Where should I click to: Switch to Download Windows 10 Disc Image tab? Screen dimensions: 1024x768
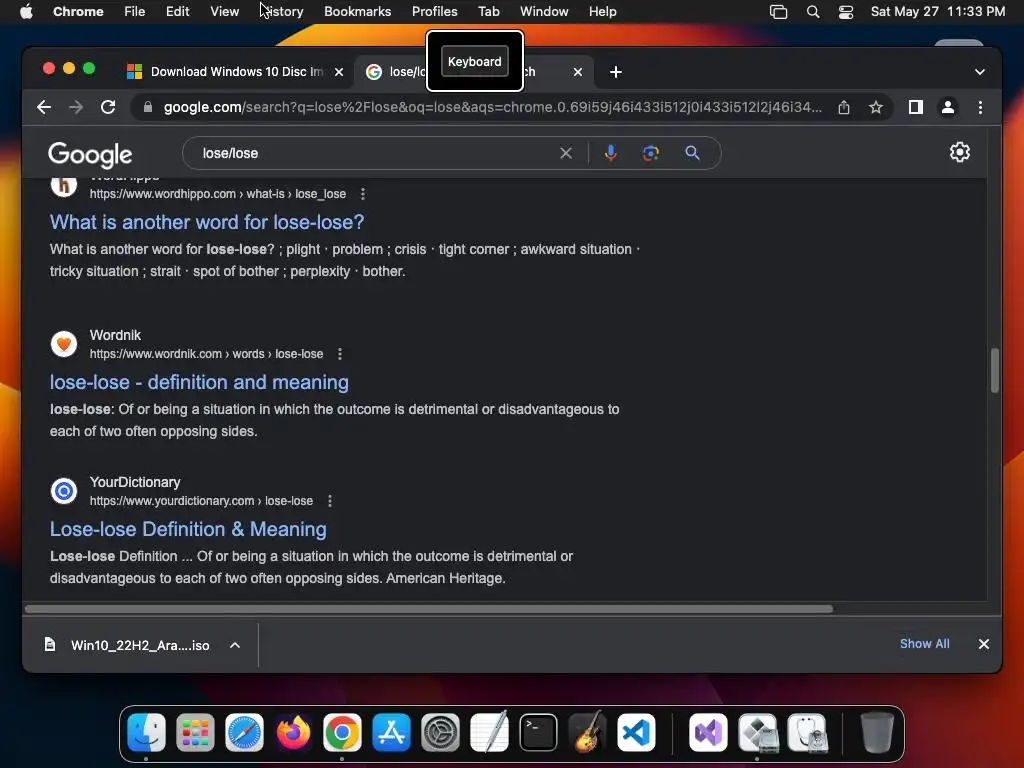click(236, 72)
